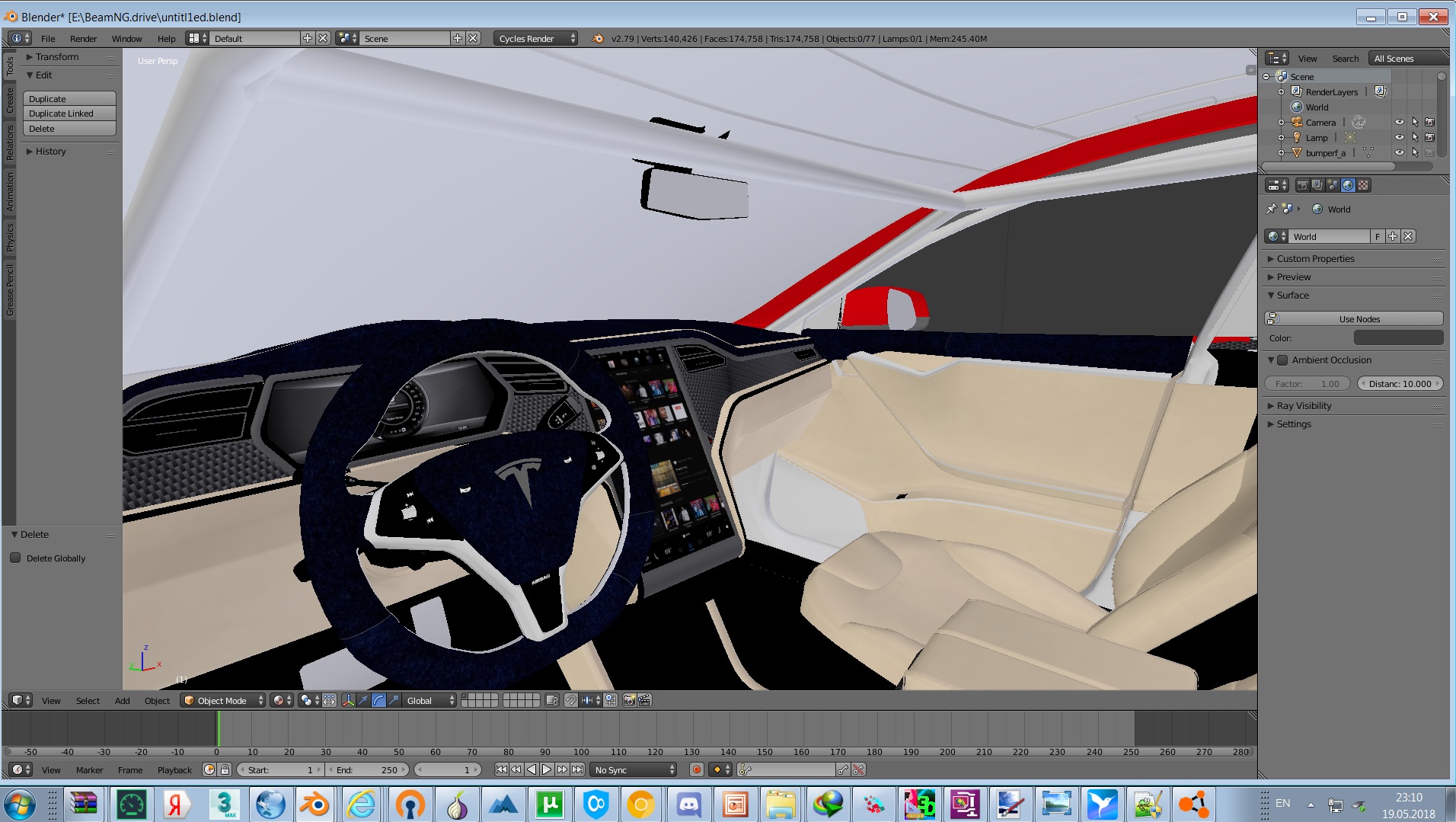Play animation forward

click(547, 769)
